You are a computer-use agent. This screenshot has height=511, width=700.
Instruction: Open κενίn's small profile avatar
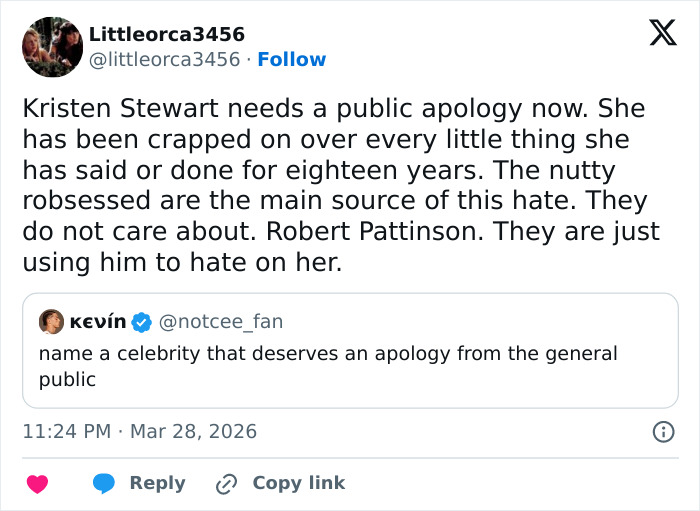51,322
